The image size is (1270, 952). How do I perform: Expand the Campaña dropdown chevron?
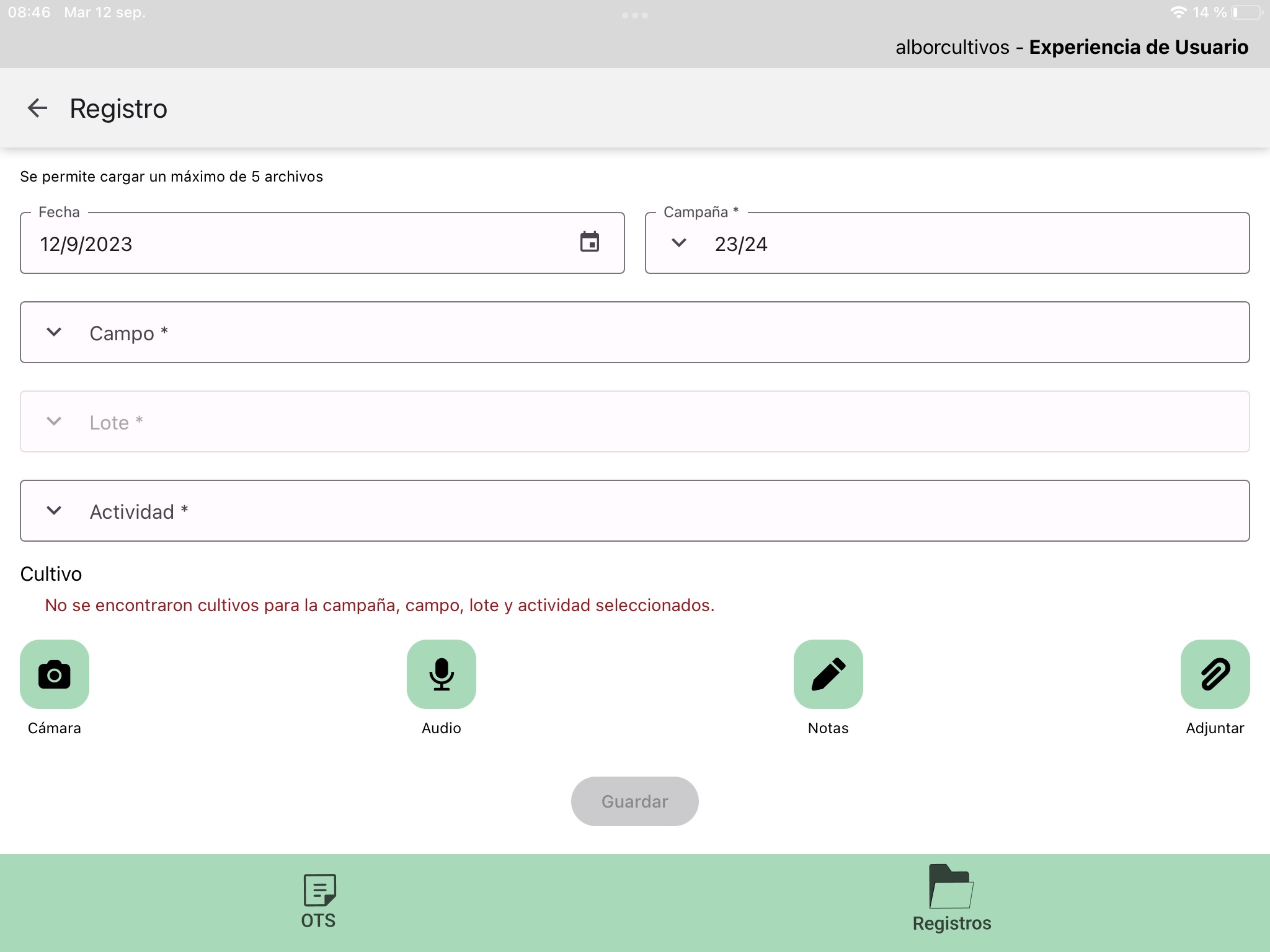[679, 243]
